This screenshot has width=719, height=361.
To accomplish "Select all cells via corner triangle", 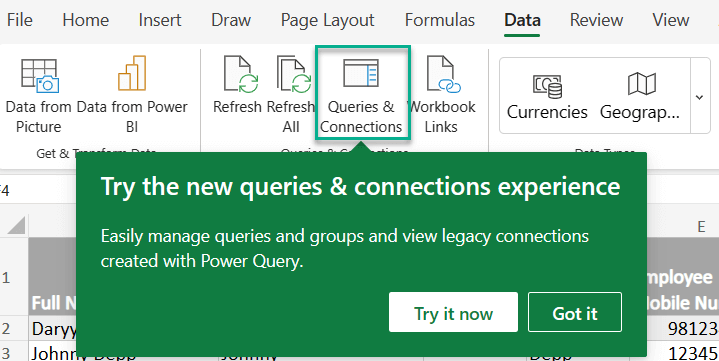I will coord(15,226).
